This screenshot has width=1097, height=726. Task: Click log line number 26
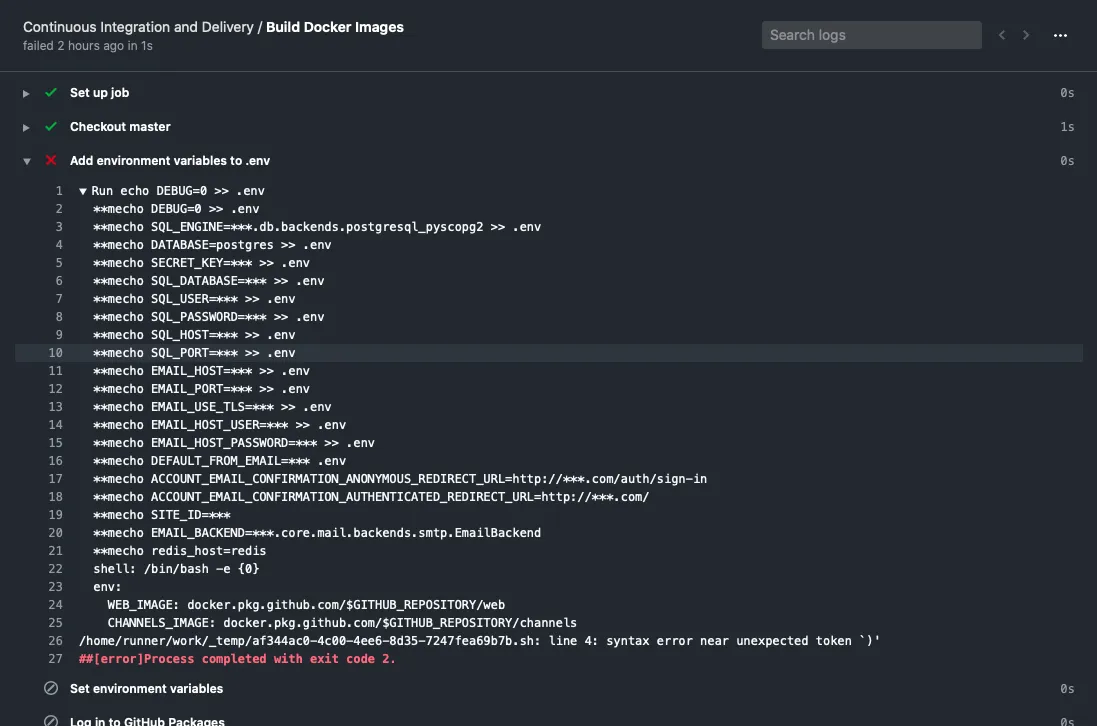click(55, 641)
